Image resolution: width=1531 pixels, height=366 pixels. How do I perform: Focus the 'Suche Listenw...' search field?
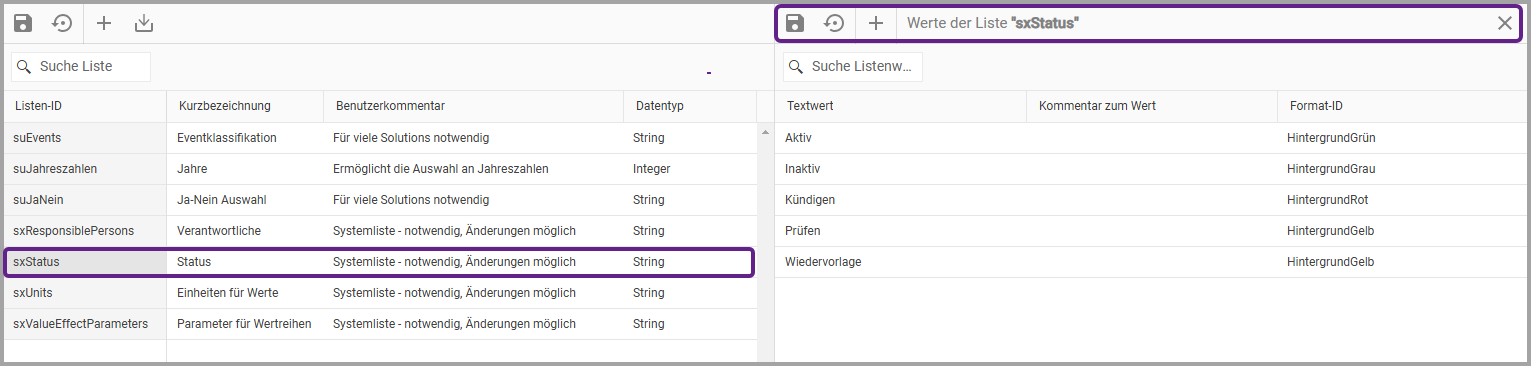[x=853, y=67]
